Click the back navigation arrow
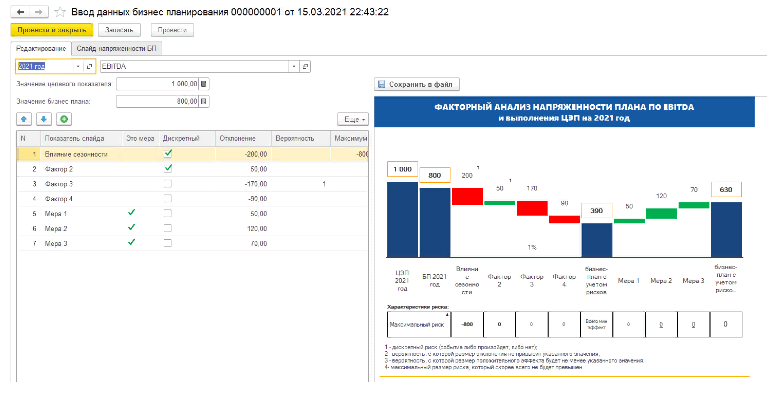This screenshot has width=773, height=398. point(21,11)
